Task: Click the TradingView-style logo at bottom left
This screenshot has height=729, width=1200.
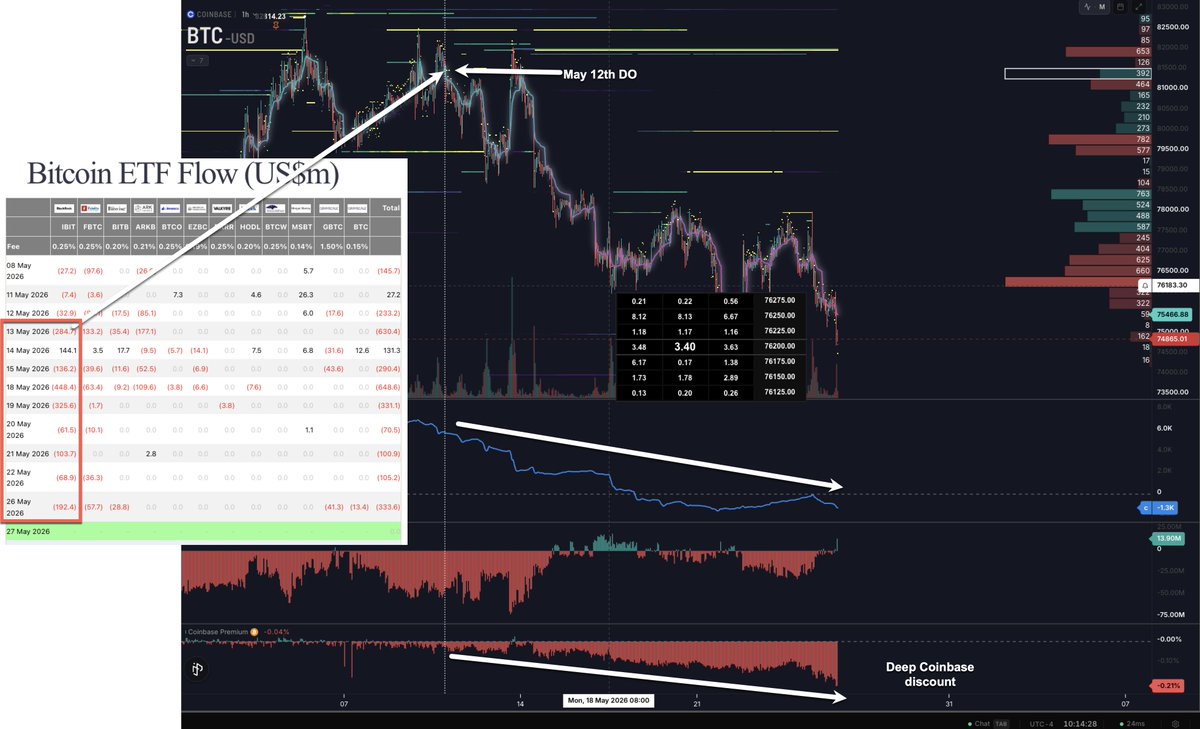Action: 197,669
